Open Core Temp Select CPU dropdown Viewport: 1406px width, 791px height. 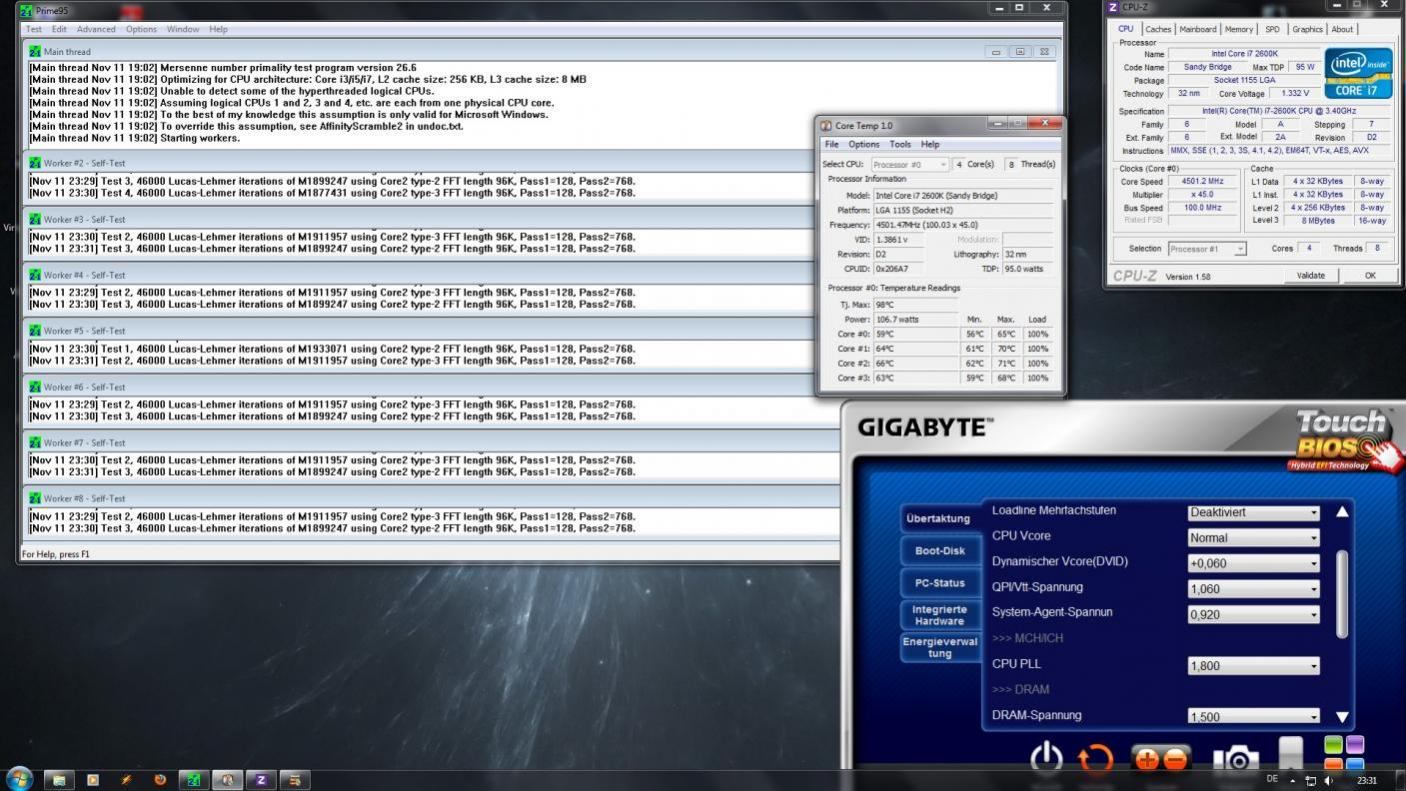tap(909, 164)
